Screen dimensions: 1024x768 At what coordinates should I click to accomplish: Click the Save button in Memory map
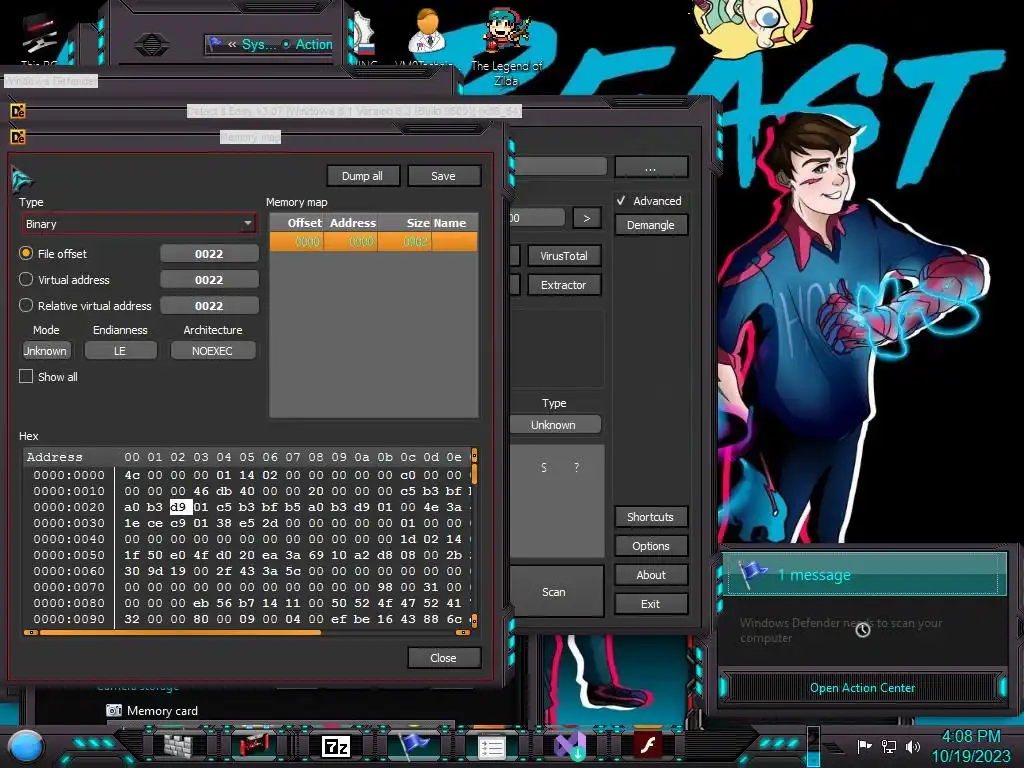pos(443,176)
